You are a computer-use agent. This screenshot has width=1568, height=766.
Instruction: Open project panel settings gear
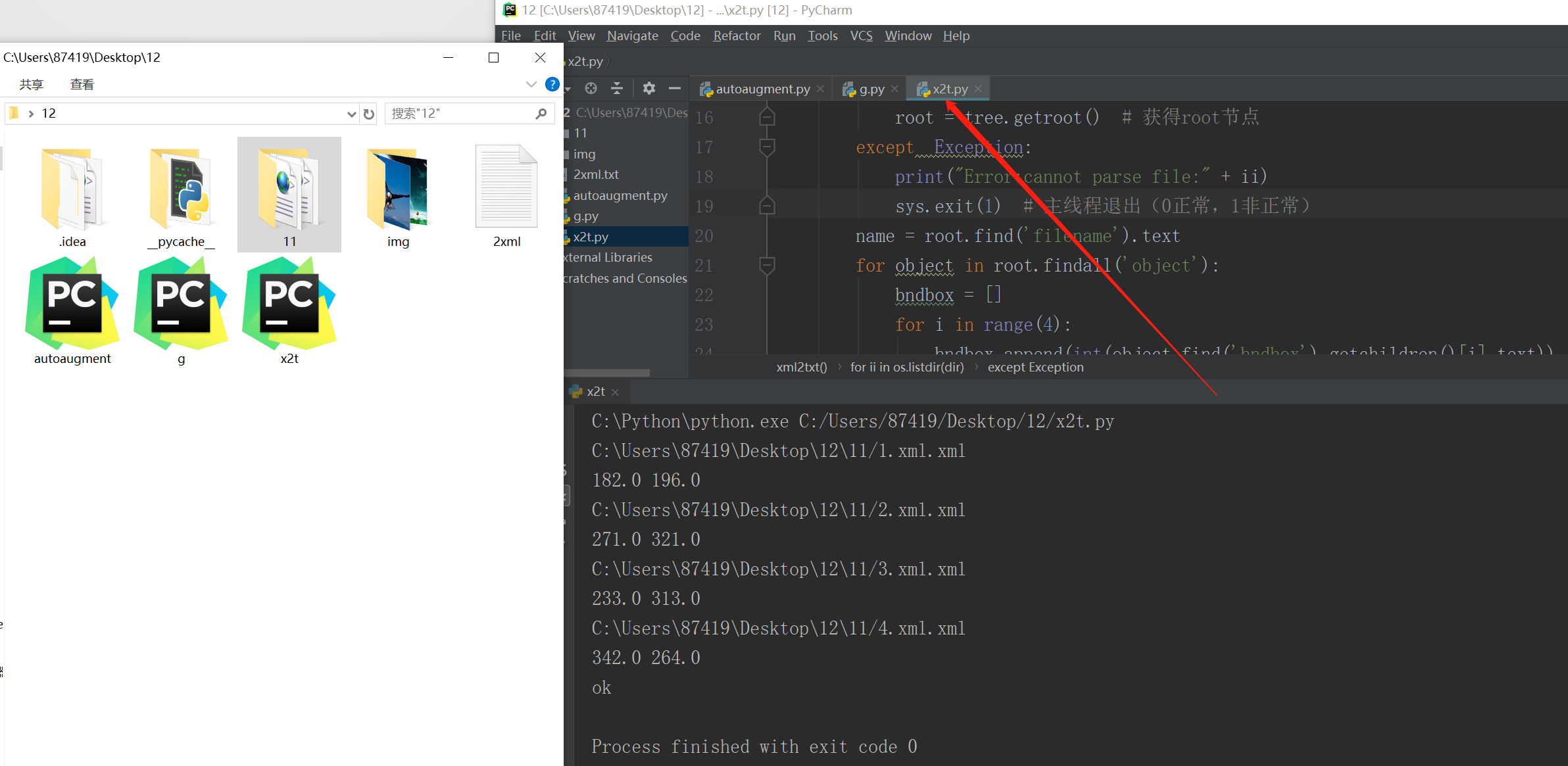[649, 88]
